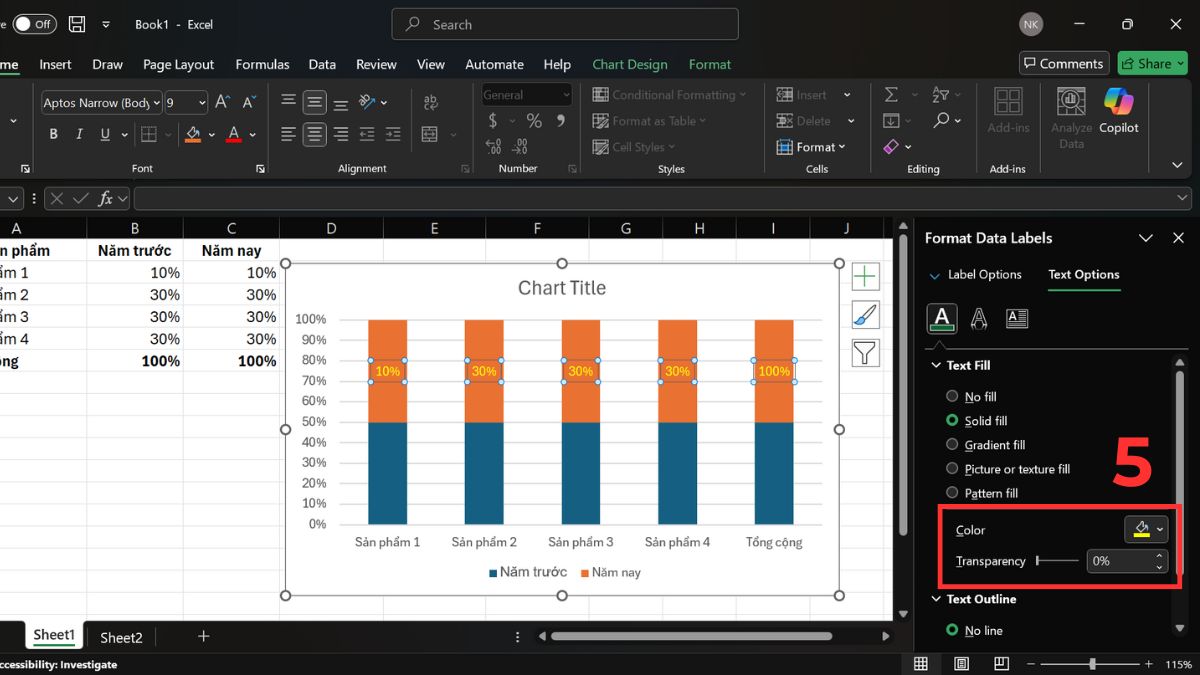This screenshot has width=1200, height=675.
Task: Choose the Gradient fill option
Action: 952,445
